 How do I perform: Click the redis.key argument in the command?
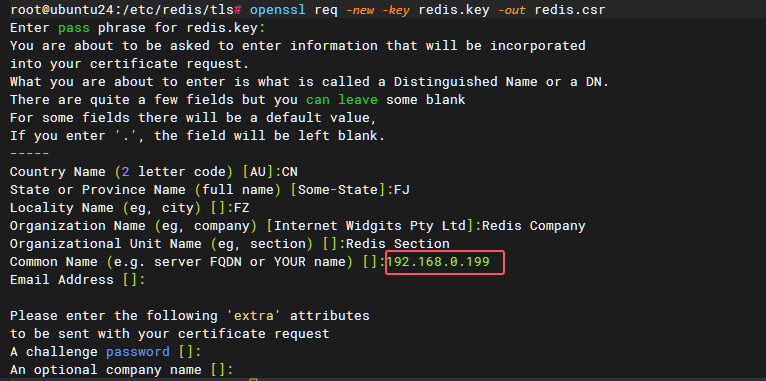tap(454, 10)
